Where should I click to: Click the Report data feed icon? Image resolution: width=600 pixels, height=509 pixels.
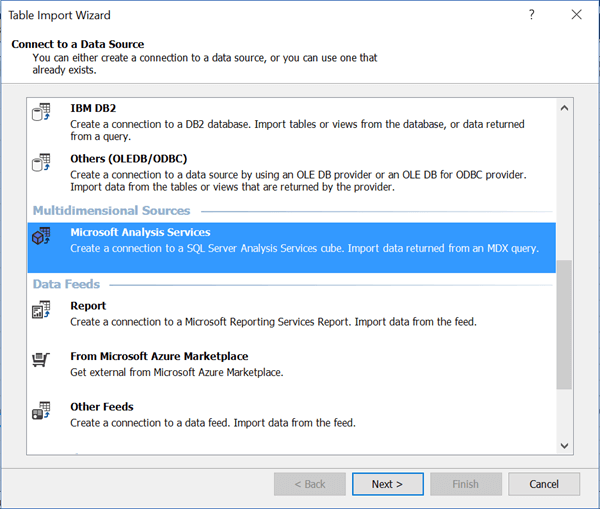(42, 311)
